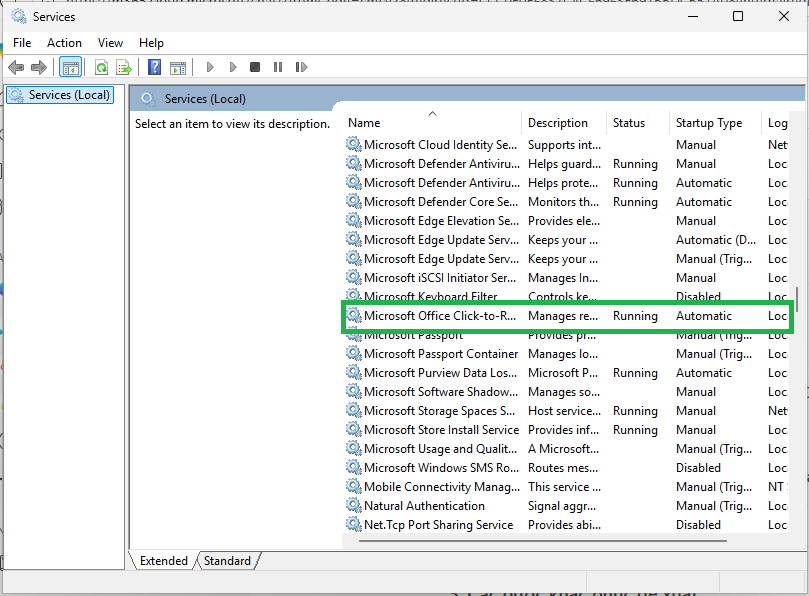Click the Export List toolbar icon
This screenshot has height=596, width=809.
[124, 67]
